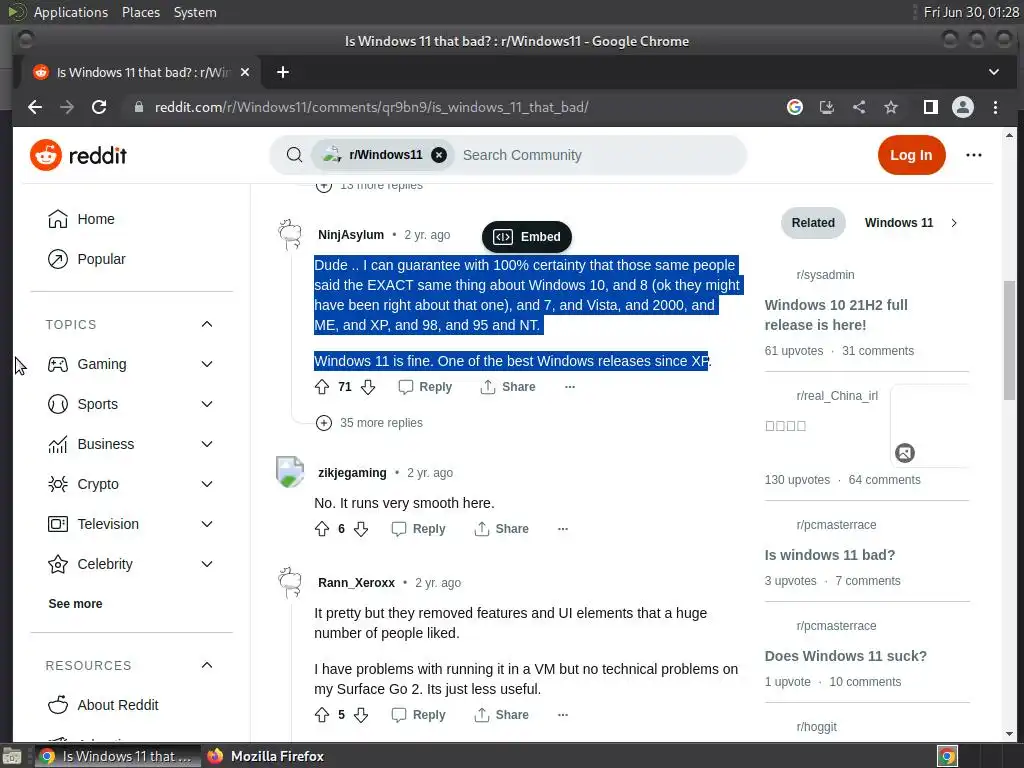Click the Log In button
The width and height of the screenshot is (1024, 768).
[x=911, y=155]
